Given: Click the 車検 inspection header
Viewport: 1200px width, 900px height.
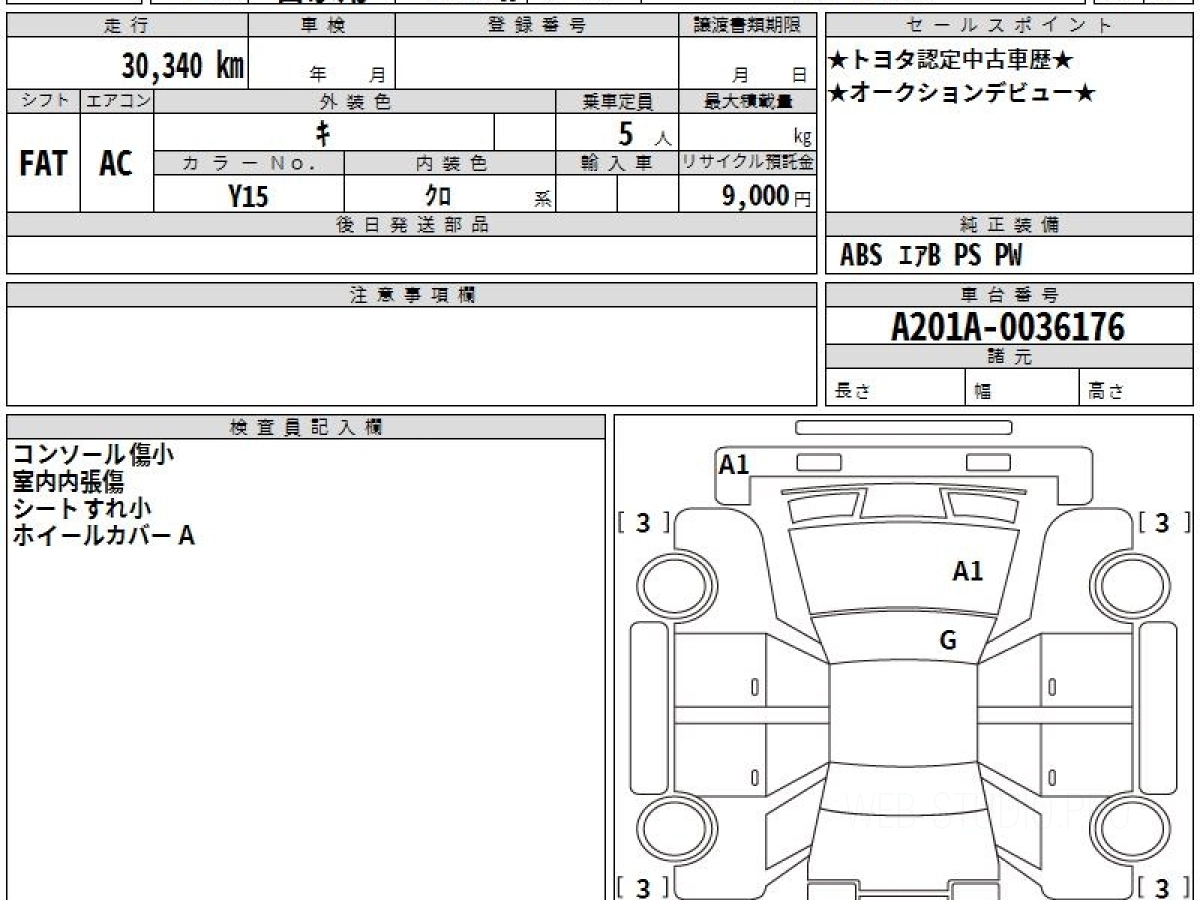Looking at the screenshot, I should coord(321,26).
